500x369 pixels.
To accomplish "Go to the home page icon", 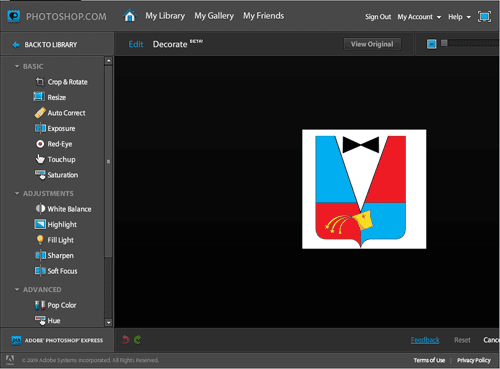I will (130, 16).
